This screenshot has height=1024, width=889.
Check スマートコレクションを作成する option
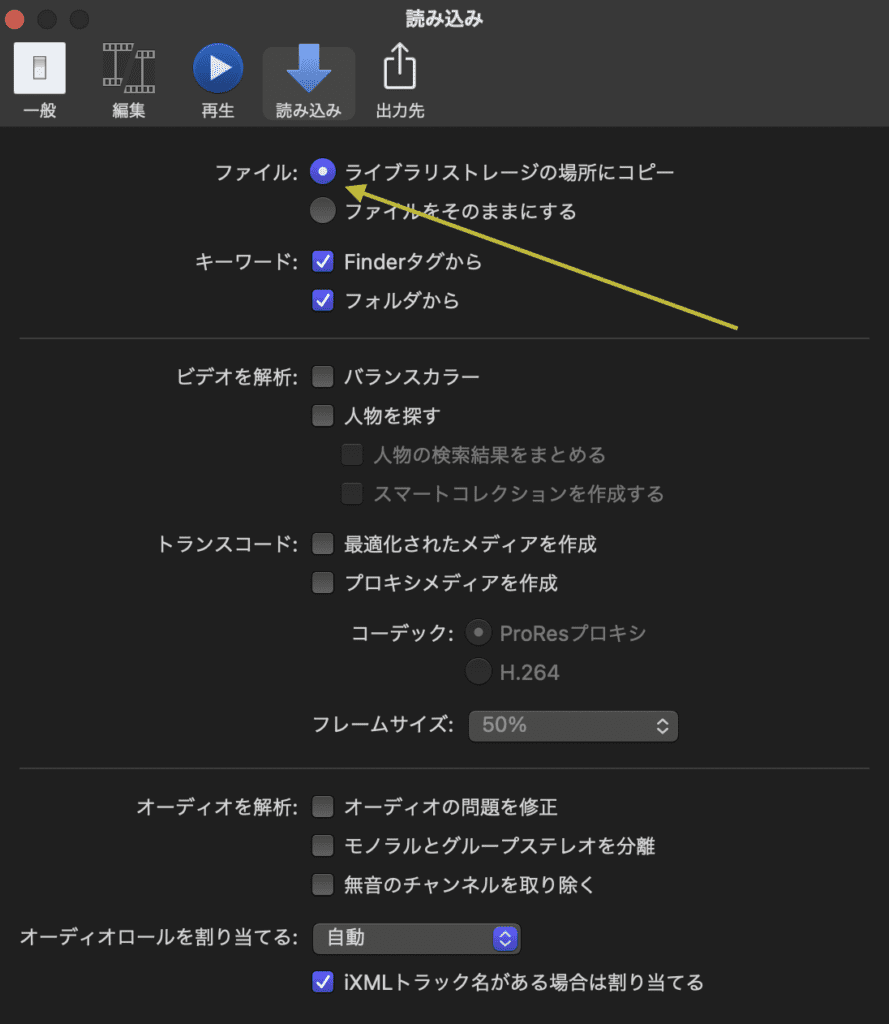(x=352, y=494)
